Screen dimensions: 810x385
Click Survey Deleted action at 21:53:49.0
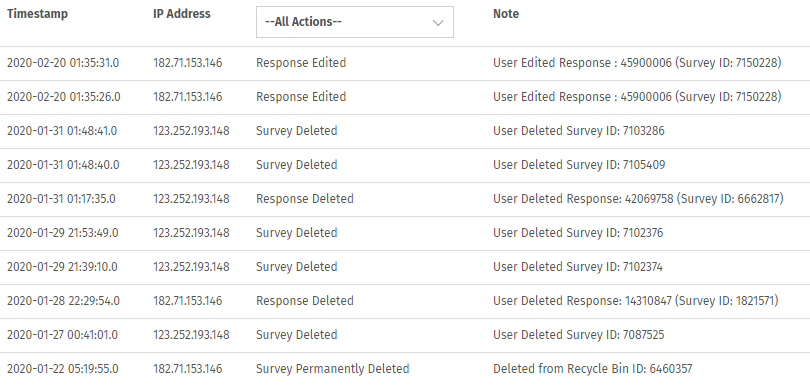tap(297, 234)
